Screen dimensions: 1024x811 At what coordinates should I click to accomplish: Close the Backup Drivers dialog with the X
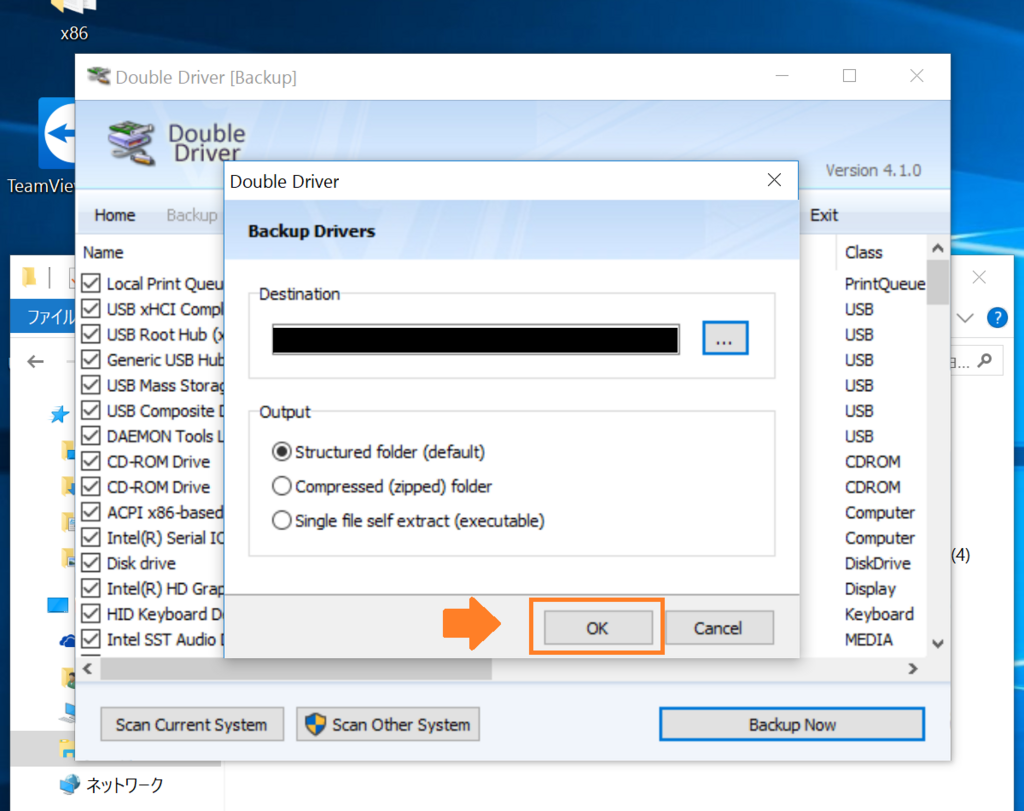pyautogui.click(x=774, y=180)
